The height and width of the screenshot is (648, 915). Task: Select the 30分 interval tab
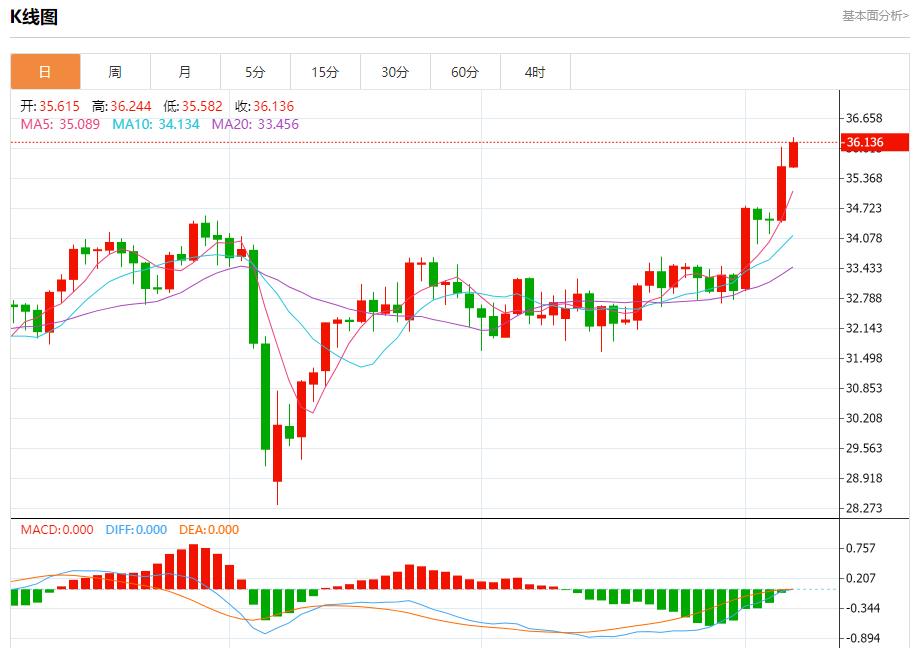tap(395, 72)
